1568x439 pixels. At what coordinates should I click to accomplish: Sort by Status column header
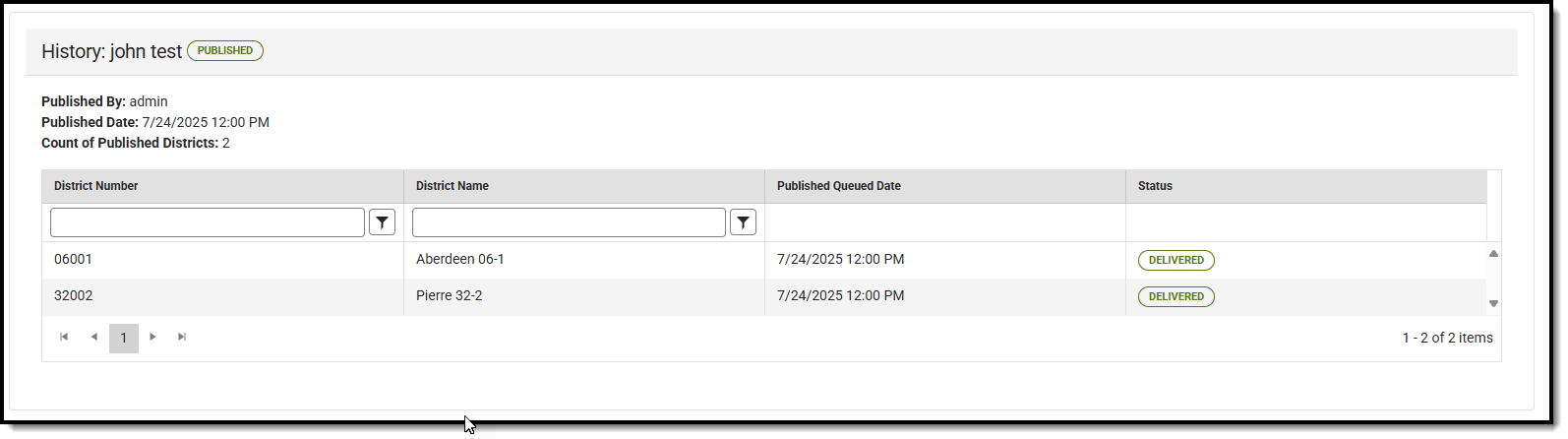(1155, 186)
